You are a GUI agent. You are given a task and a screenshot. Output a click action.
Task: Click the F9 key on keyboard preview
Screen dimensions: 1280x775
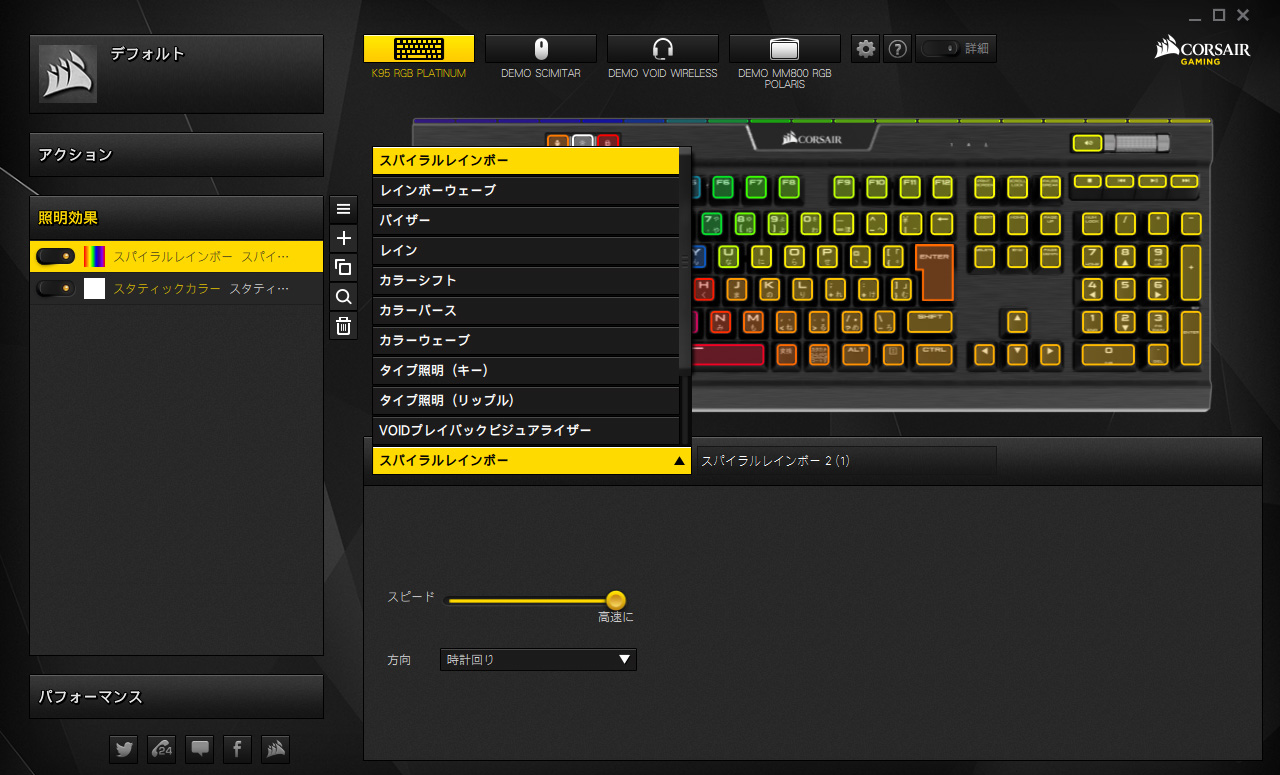click(844, 186)
